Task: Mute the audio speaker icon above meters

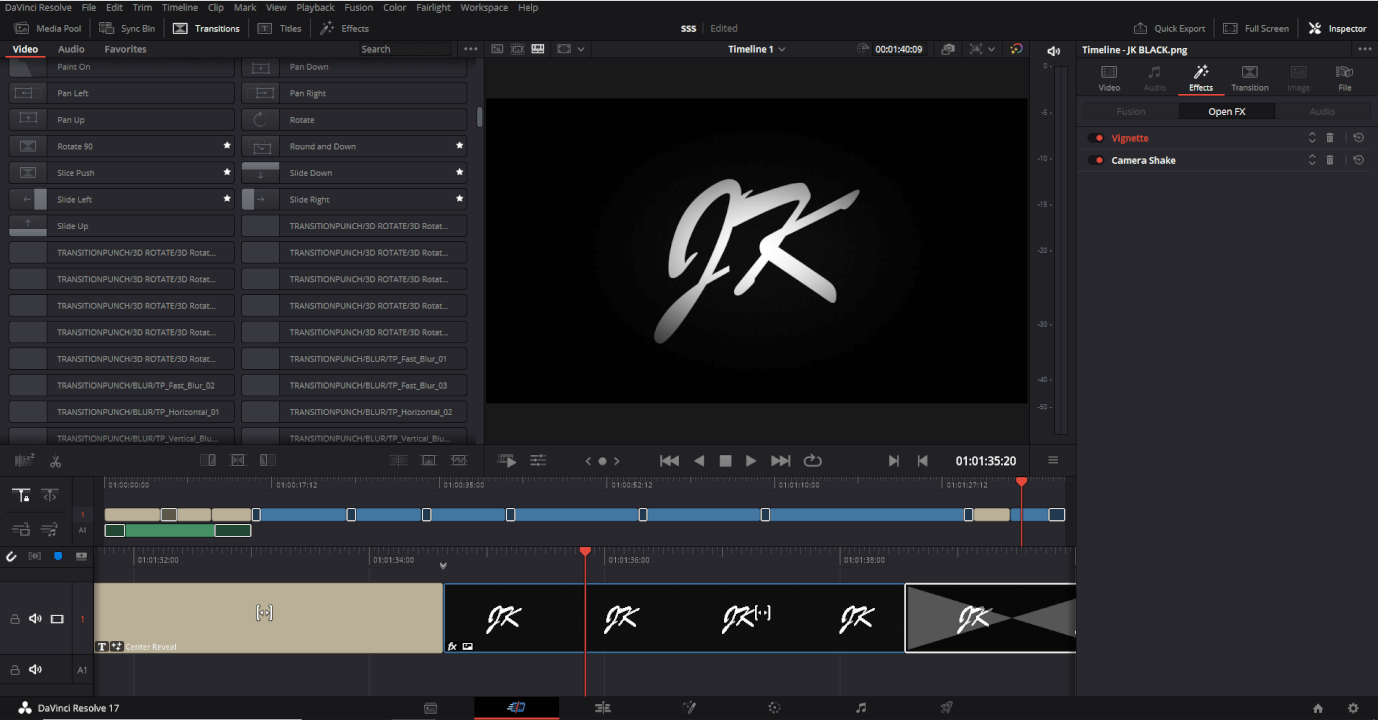Action: tap(1053, 51)
